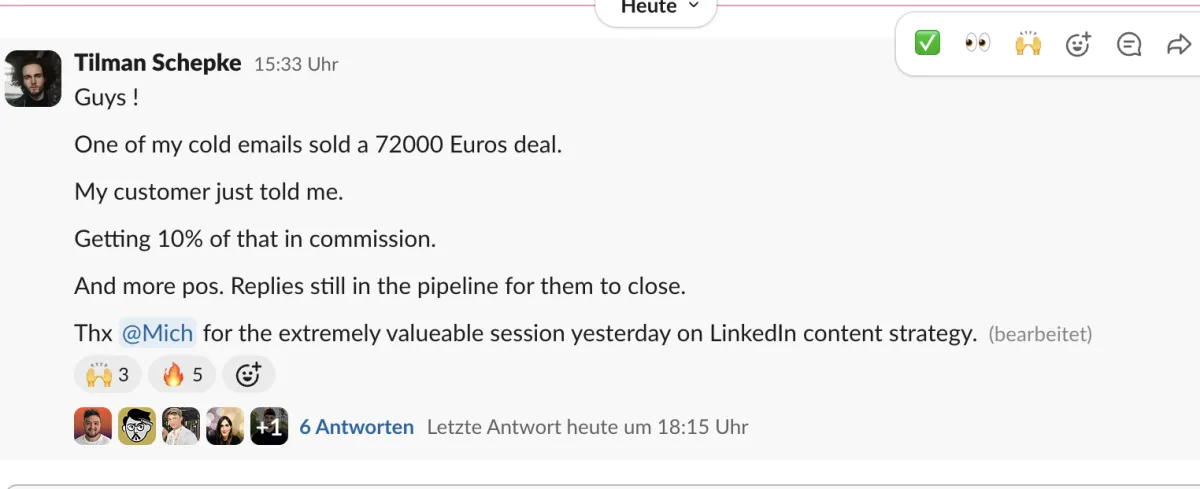Click the cartoon glasses avatar in the thread
This screenshot has height=489, width=1200.
point(137,426)
